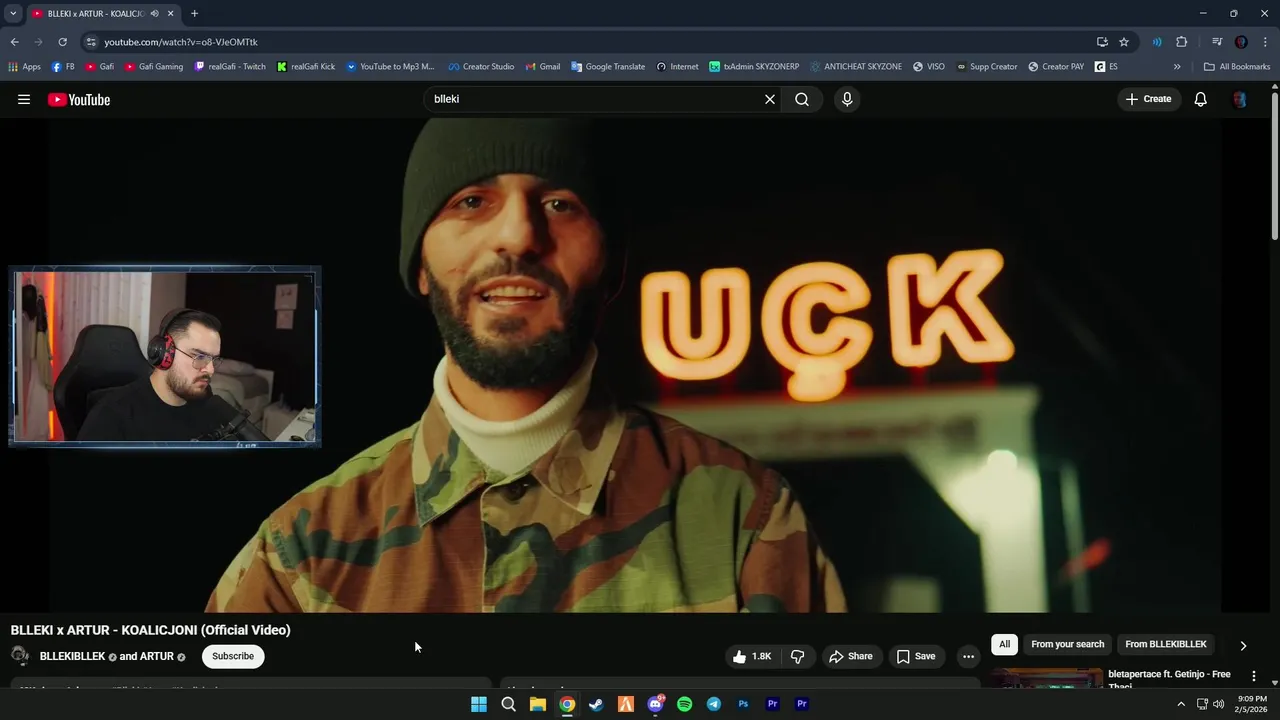This screenshot has width=1280, height=720.
Task: Select the From BLLEKIBLLEK chip
Action: pyautogui.click(x=1166, y=644)
